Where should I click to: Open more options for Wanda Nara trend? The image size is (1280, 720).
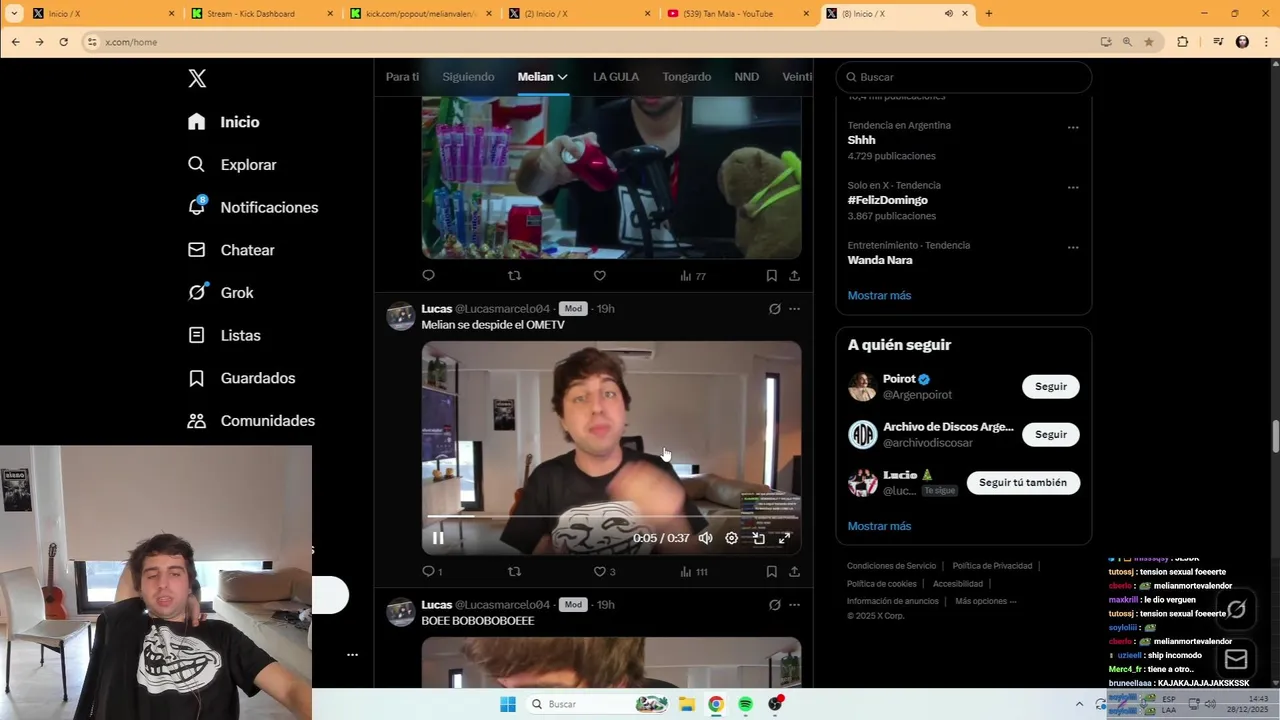(1073, 247)
